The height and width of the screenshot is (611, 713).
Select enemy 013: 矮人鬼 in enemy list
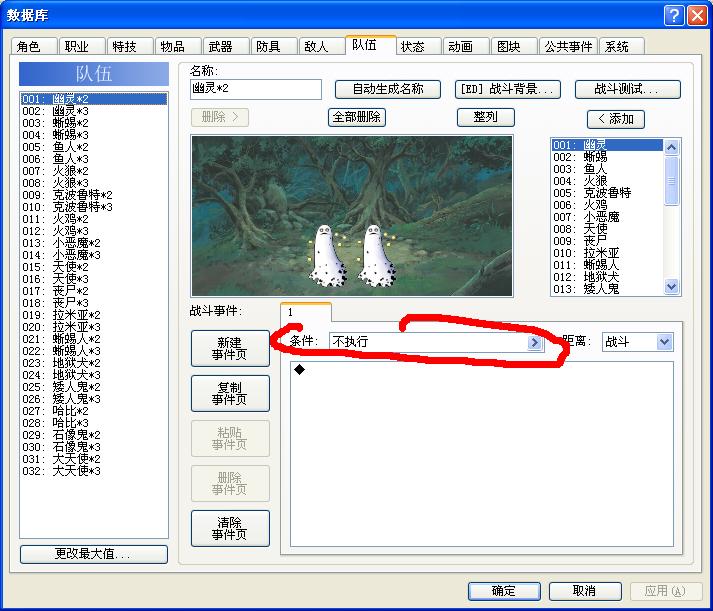(x=607, y=289)
